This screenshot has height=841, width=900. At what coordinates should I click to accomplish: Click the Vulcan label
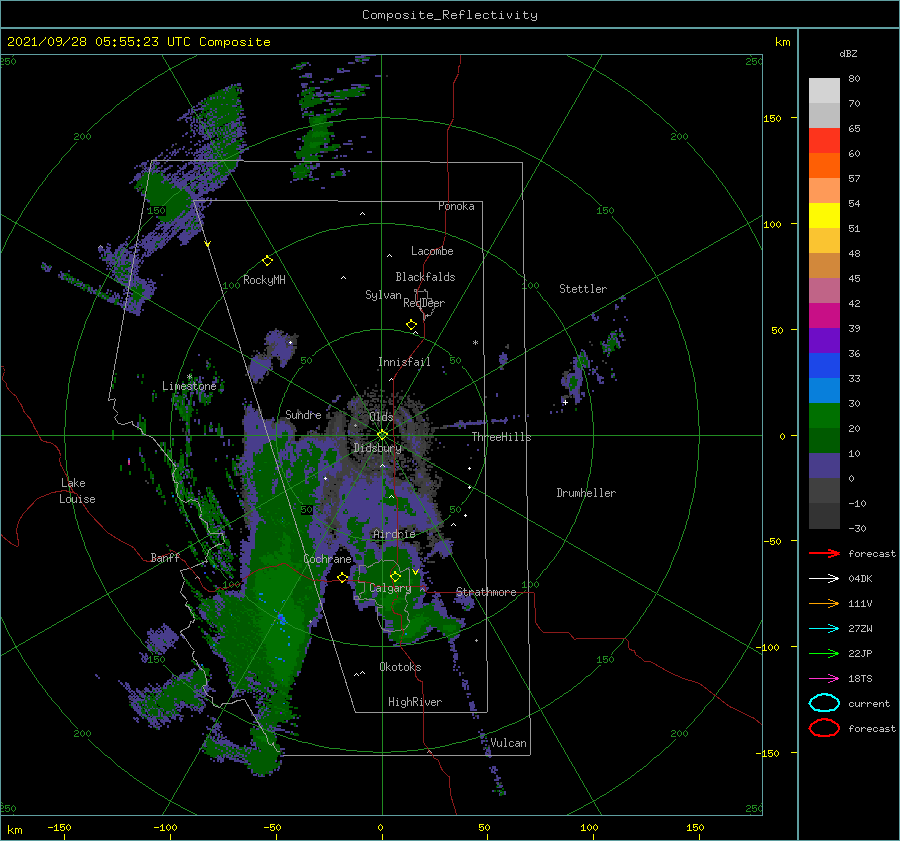(509, 743)
